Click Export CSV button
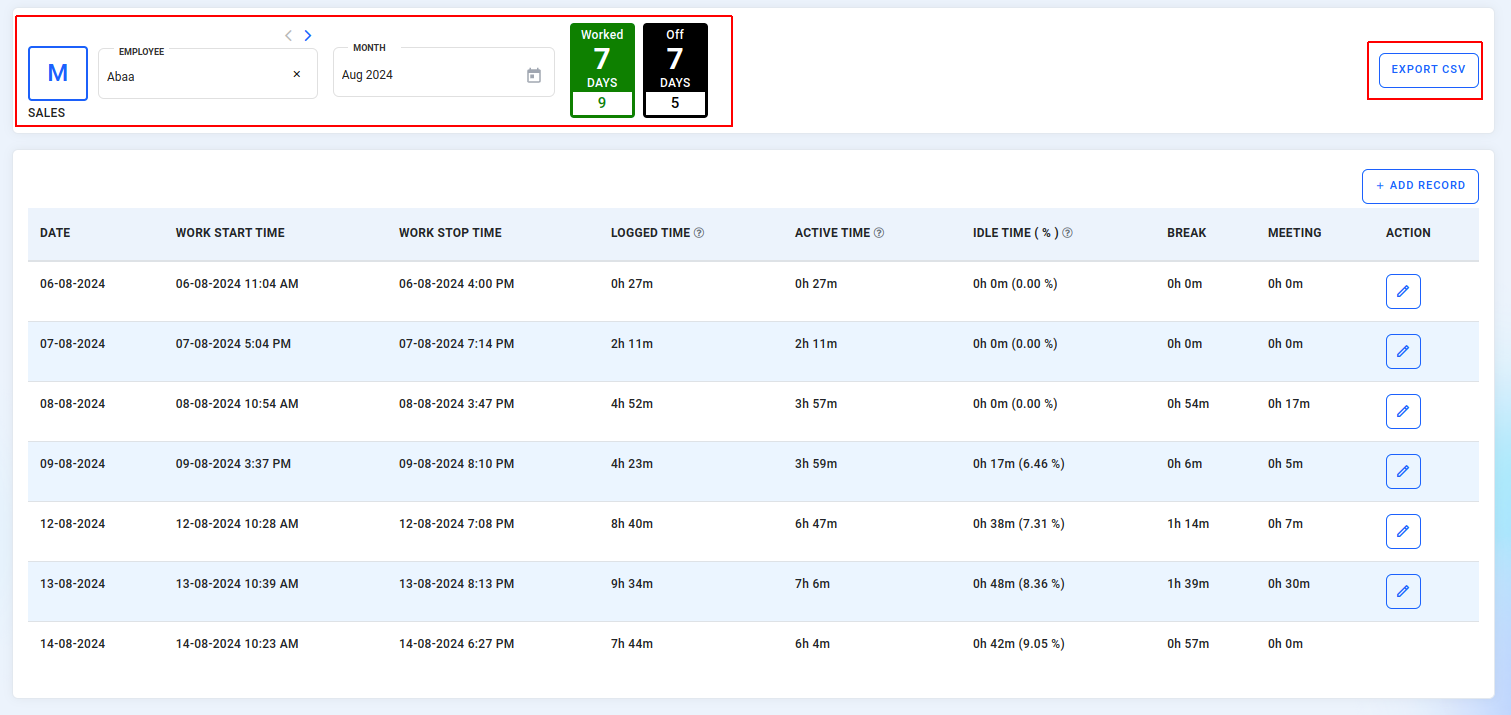 [1428, 70]
